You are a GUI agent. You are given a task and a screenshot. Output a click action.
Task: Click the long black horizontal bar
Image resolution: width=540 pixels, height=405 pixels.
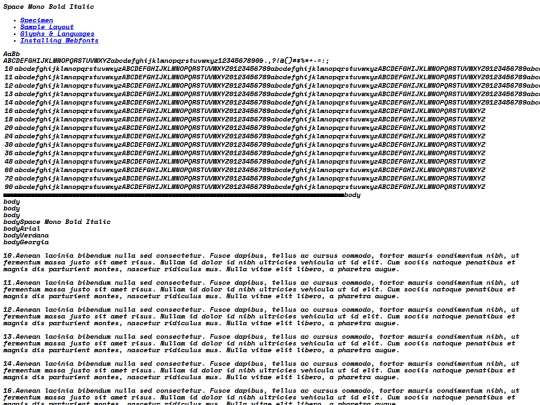tap(174, 195)
